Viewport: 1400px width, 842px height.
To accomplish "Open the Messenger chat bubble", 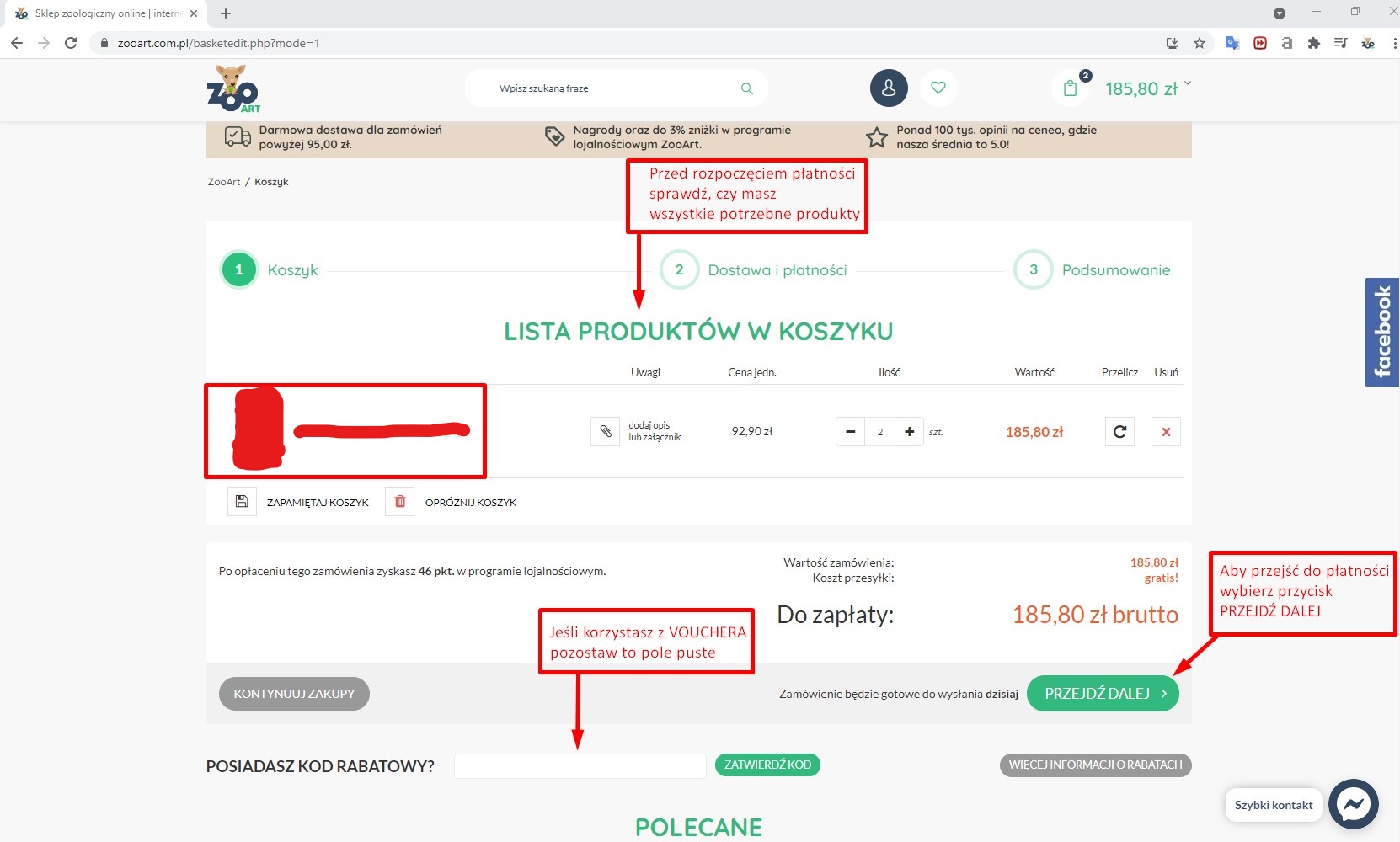I will pos(1353,804).
